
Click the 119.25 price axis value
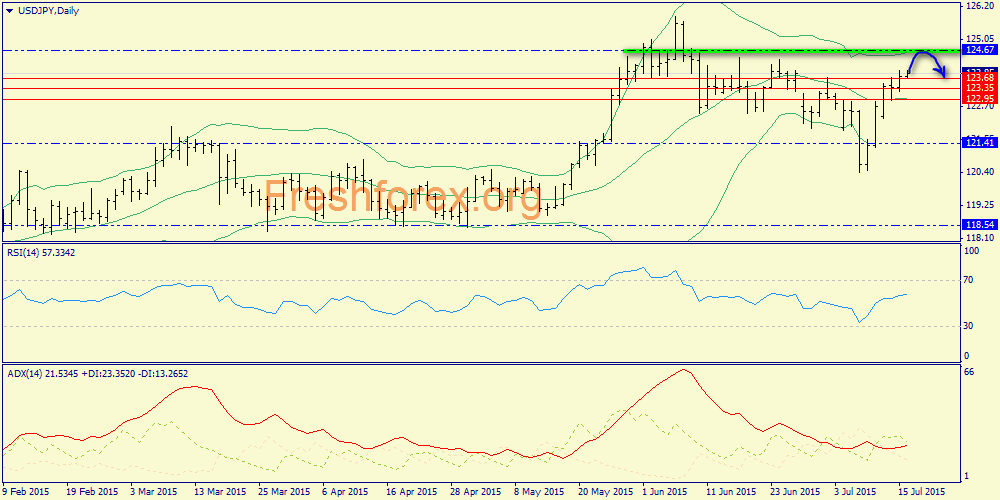[x=981, y=205]
